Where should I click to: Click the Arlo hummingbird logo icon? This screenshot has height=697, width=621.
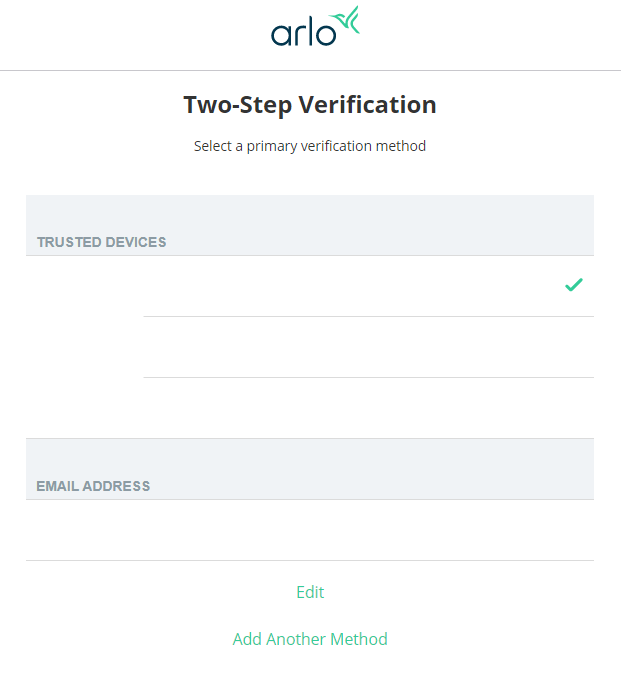tap(346, 20)
